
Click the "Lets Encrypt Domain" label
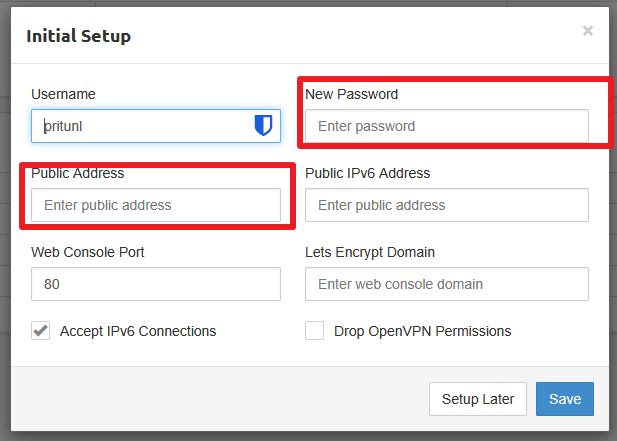tap(370, 252)
